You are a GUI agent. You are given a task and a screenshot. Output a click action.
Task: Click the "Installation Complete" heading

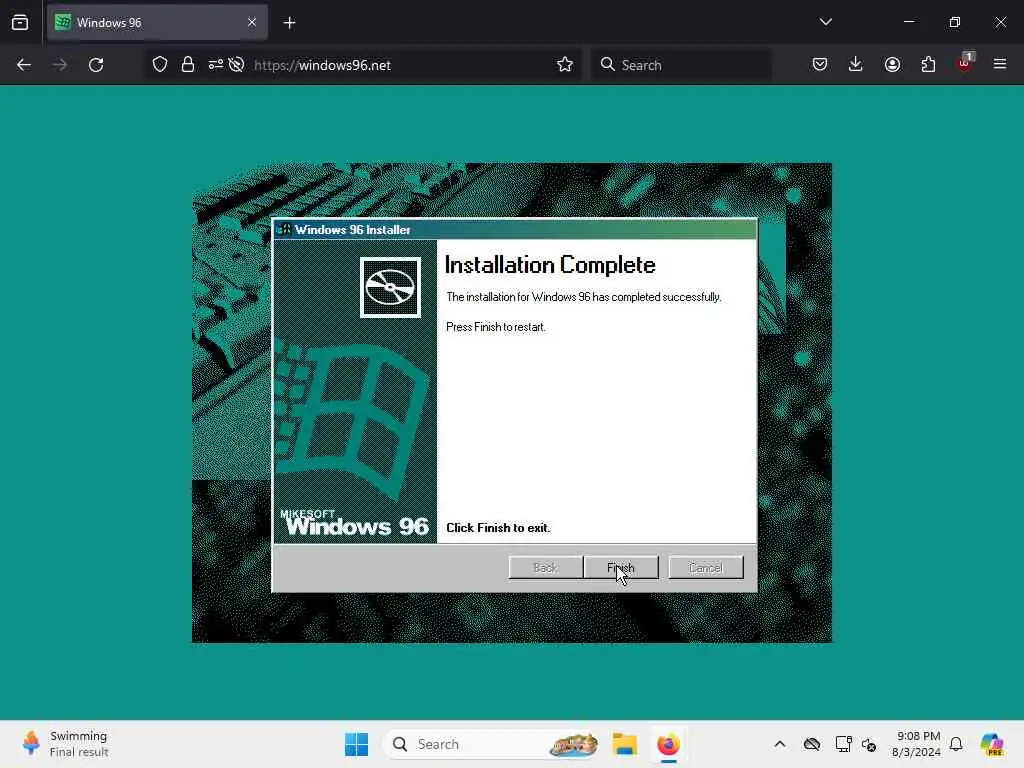coord(550,264)
